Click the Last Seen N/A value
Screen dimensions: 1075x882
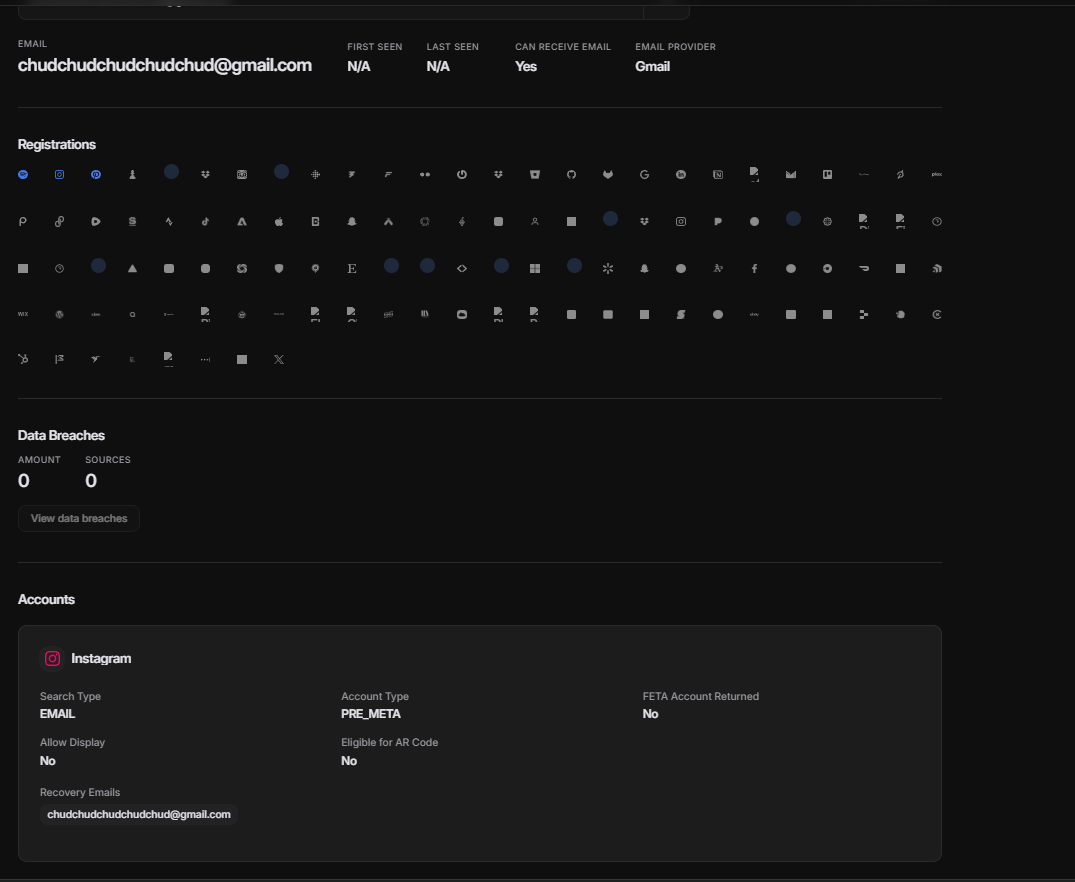(x=438, y=67)
